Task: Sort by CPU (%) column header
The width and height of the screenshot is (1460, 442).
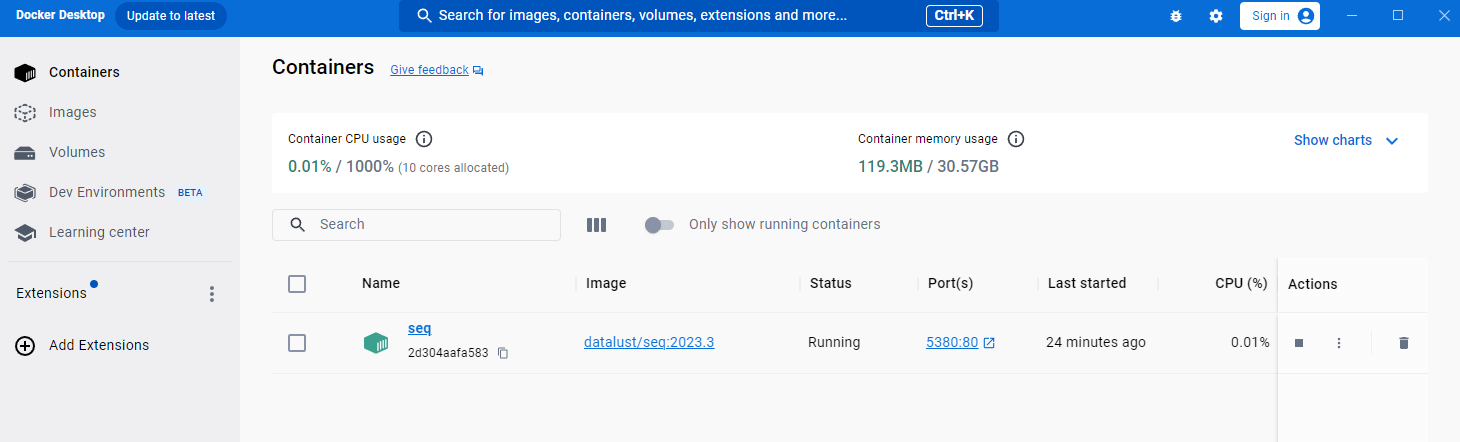Action: point(1242,284)
